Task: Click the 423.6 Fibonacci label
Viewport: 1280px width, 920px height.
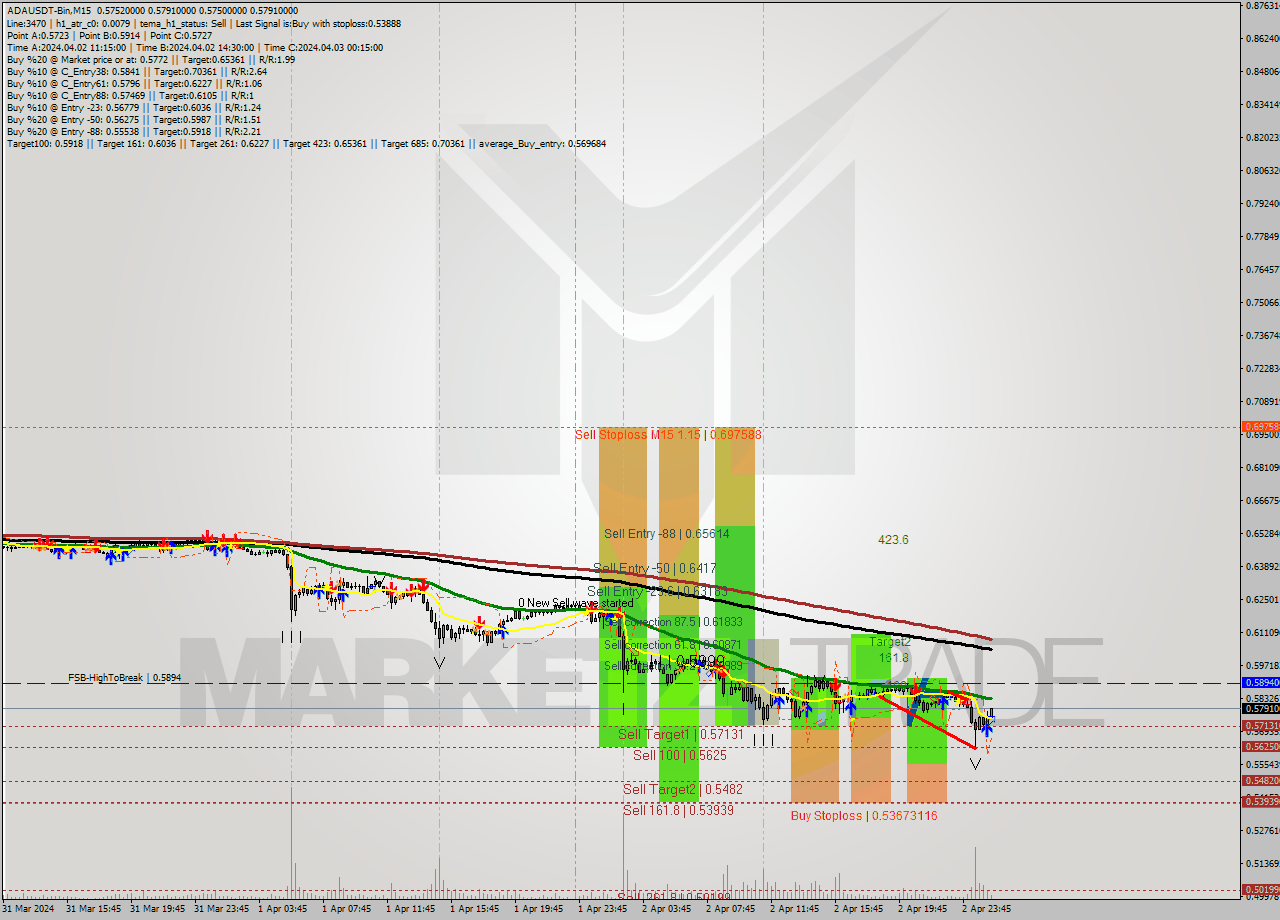Action: point(893,540)
